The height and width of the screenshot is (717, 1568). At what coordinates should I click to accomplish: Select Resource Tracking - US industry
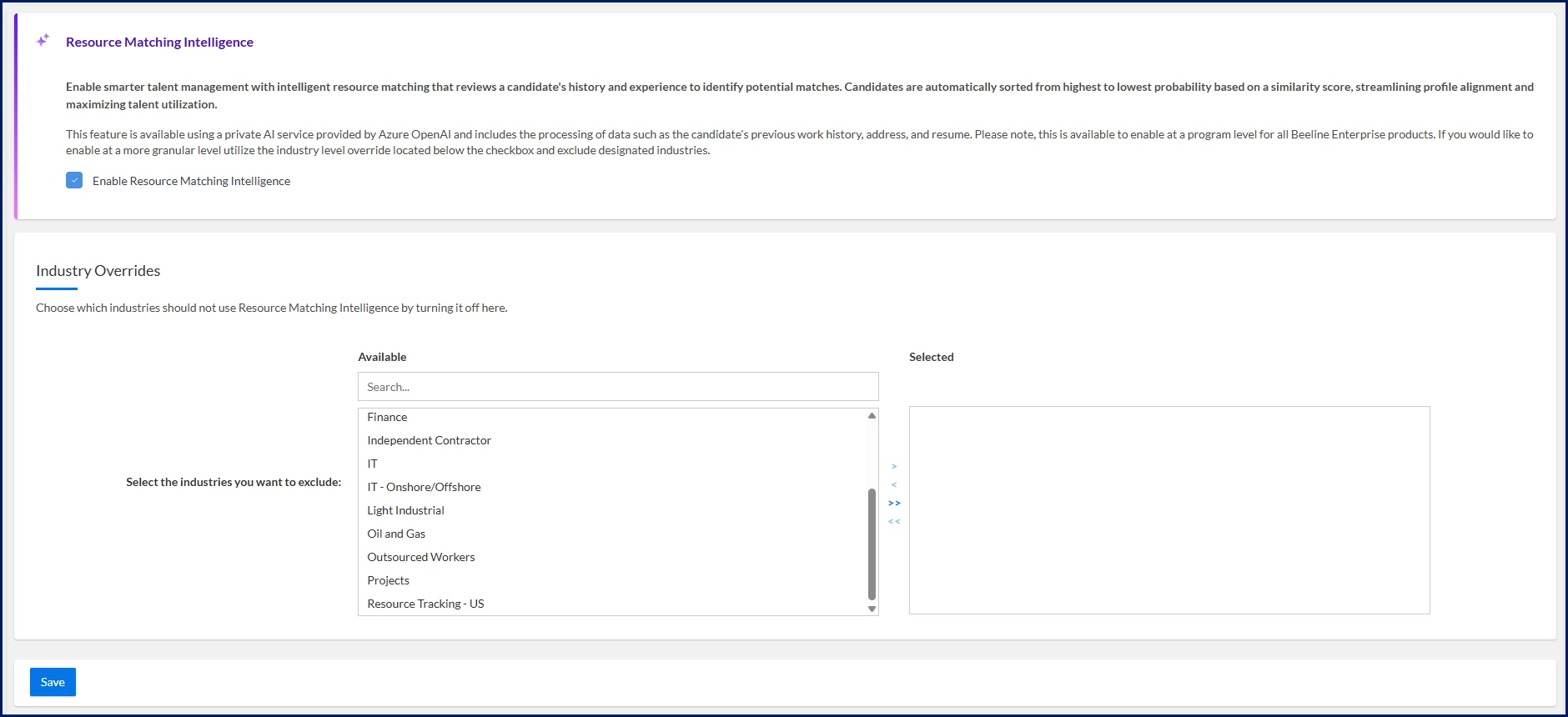point(613,604)
